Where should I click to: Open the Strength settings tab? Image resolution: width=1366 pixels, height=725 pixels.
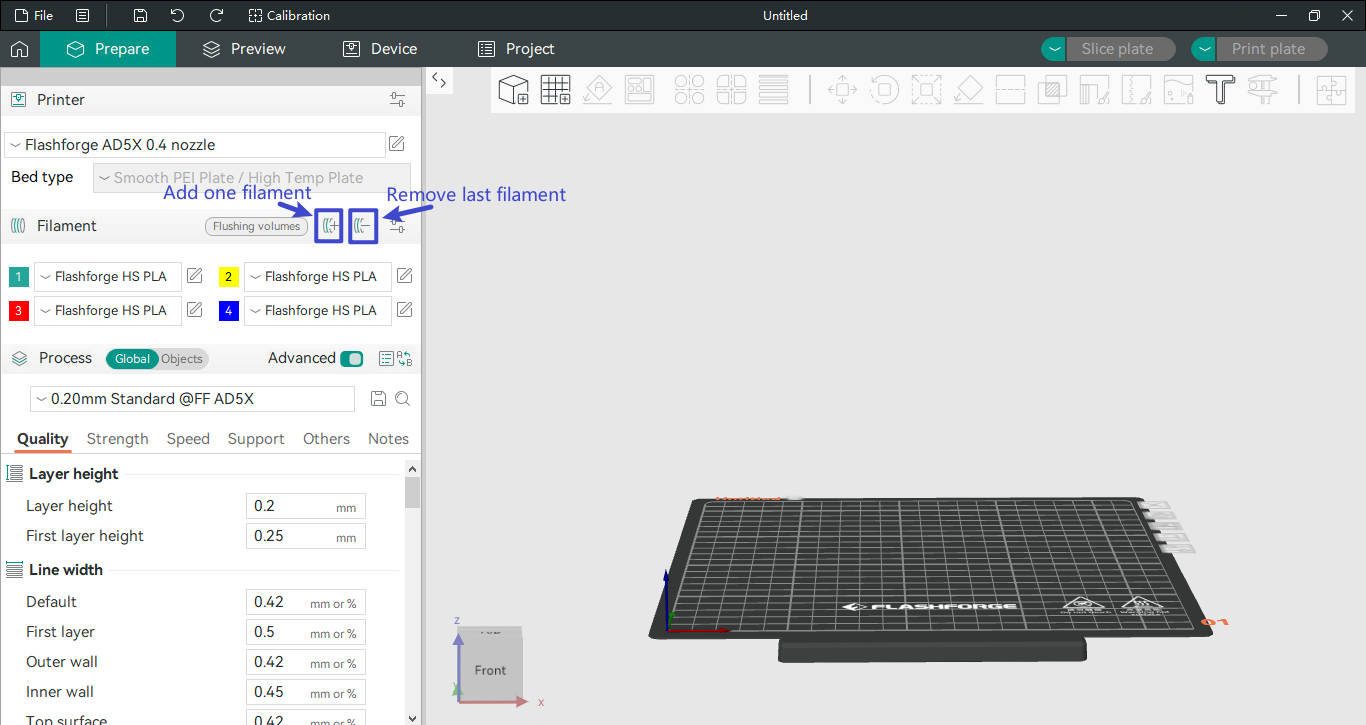tap(117, 439)
